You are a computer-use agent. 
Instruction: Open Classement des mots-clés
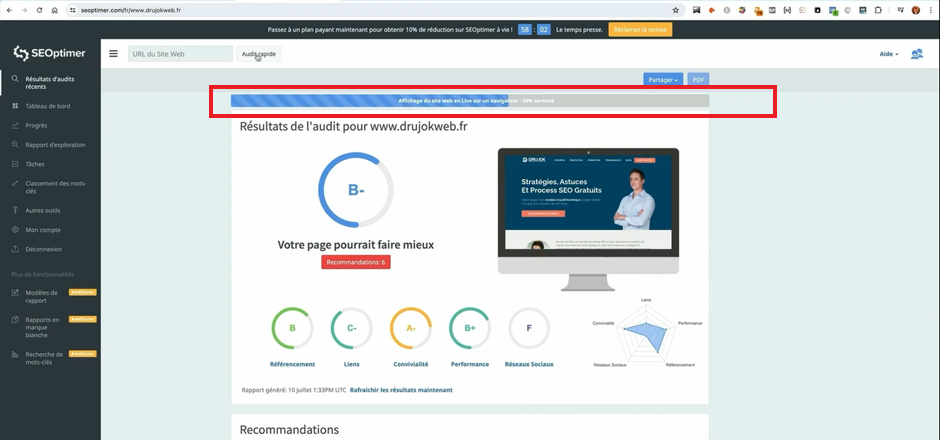[56, 187]
